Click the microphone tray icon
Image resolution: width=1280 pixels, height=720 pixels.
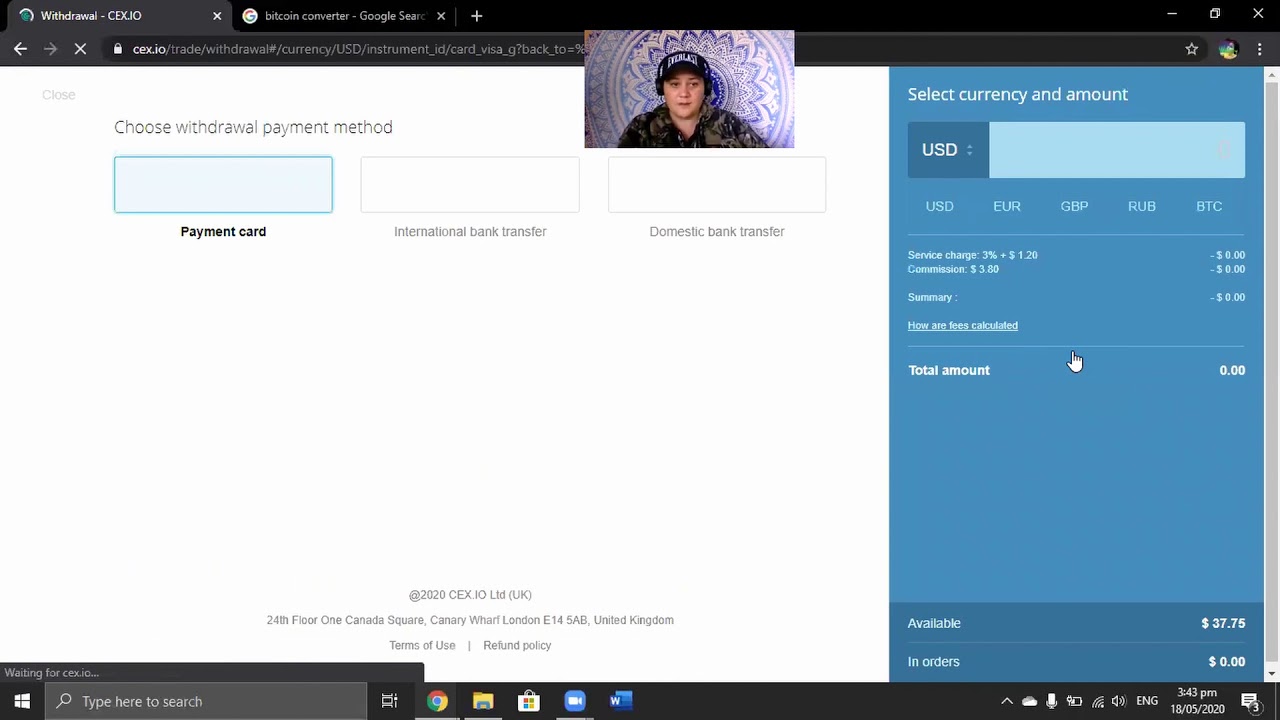(x=1051, y=701)
